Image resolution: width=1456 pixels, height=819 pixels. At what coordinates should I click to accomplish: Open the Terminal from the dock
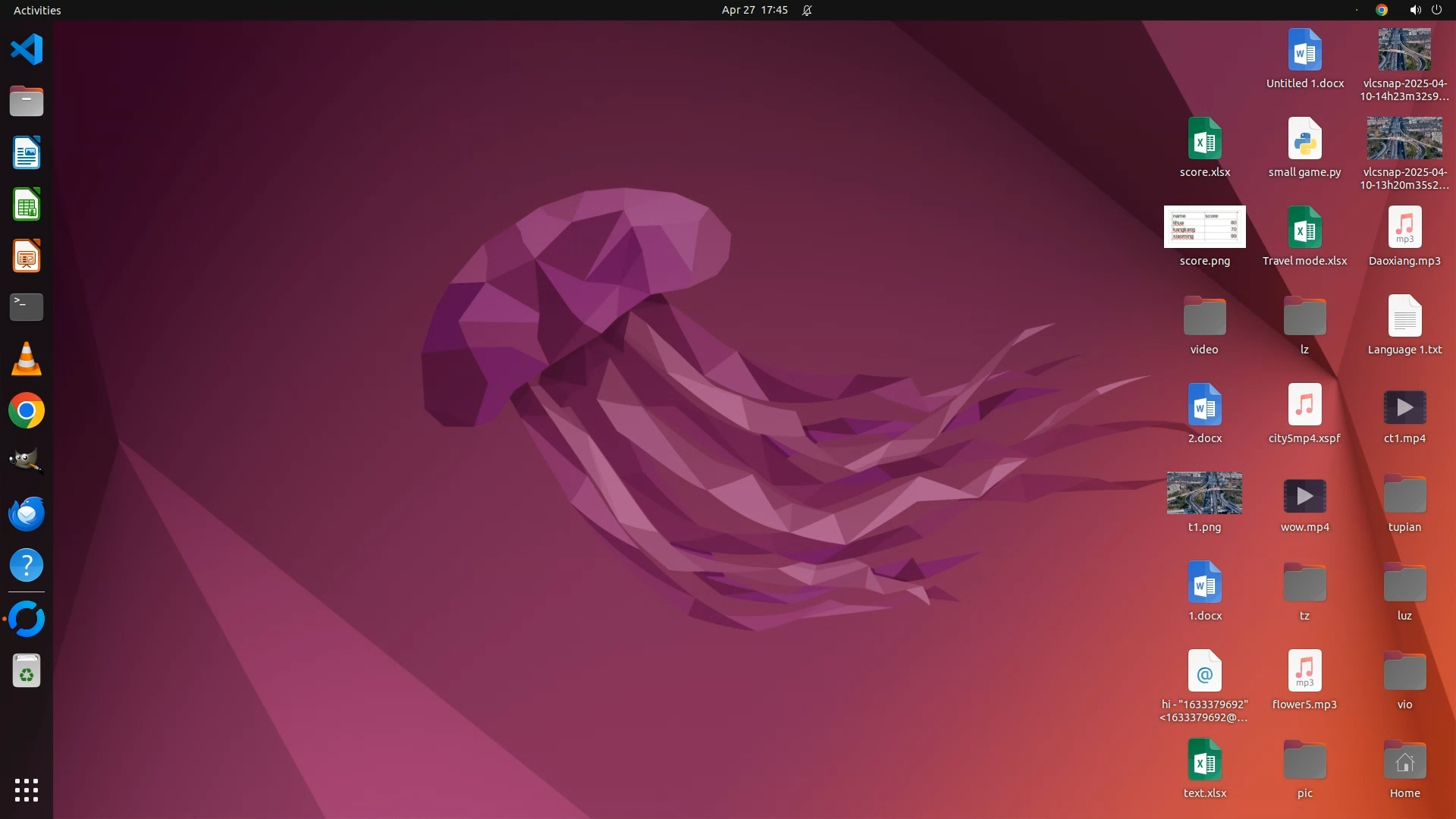click(x=27, y=307)
